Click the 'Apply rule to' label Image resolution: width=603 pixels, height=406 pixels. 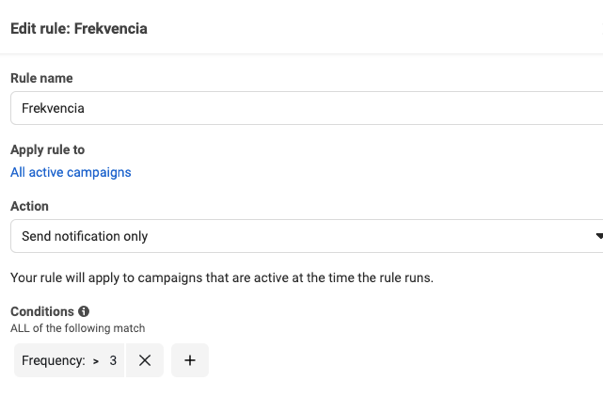coord(47,150)
